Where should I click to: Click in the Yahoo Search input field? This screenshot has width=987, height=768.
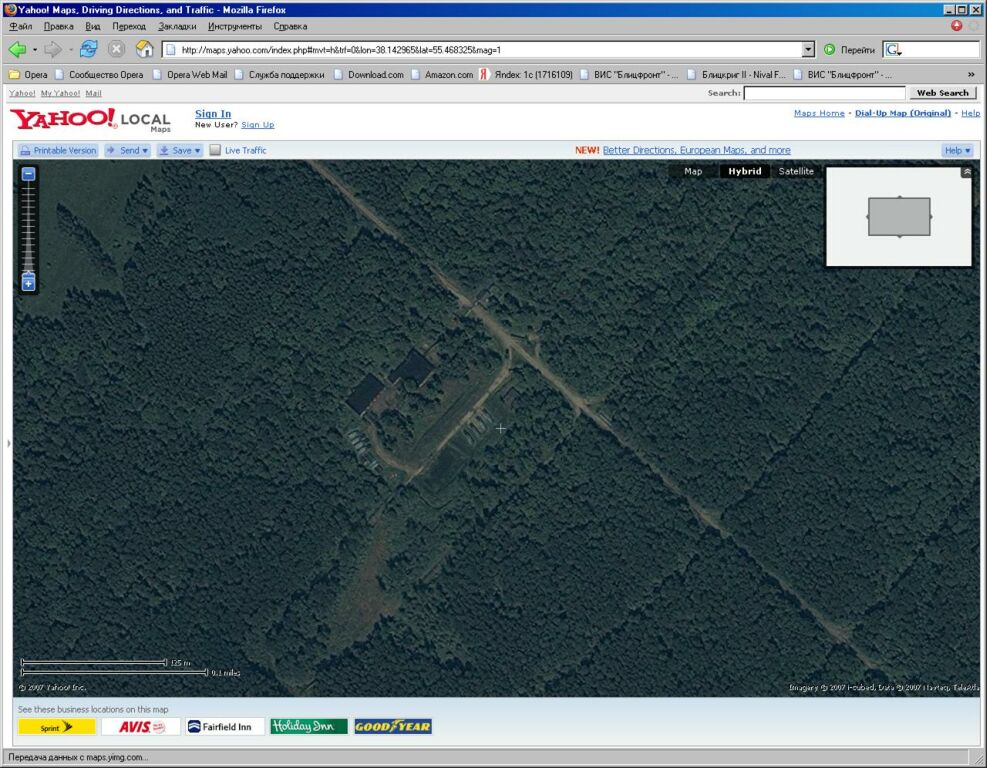click(x=824, y=93)
